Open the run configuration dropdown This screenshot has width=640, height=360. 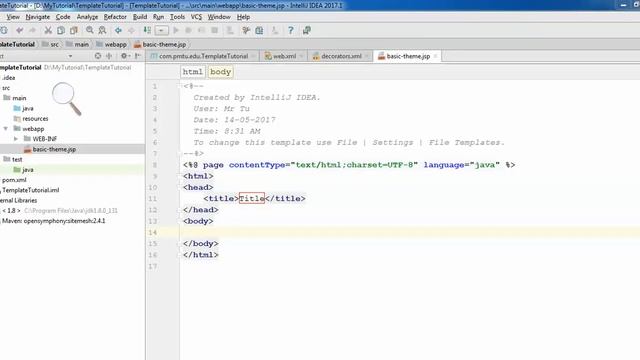(161, 31)
